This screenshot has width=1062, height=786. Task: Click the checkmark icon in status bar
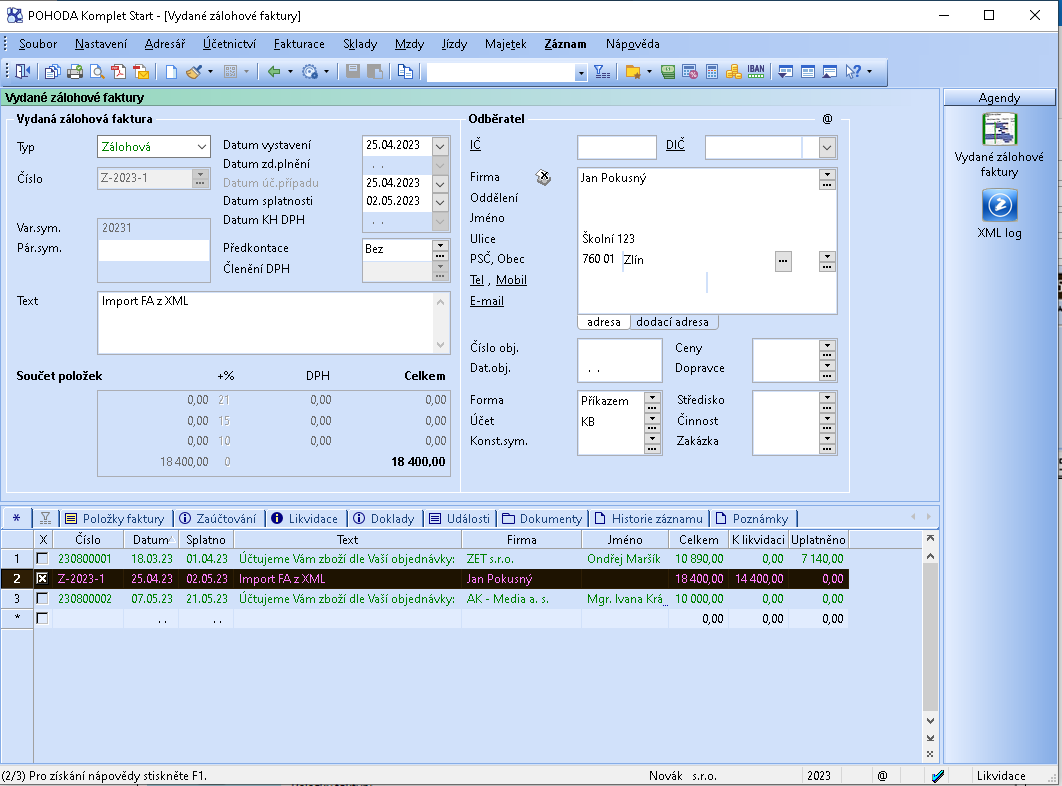(x=938, y=776)
